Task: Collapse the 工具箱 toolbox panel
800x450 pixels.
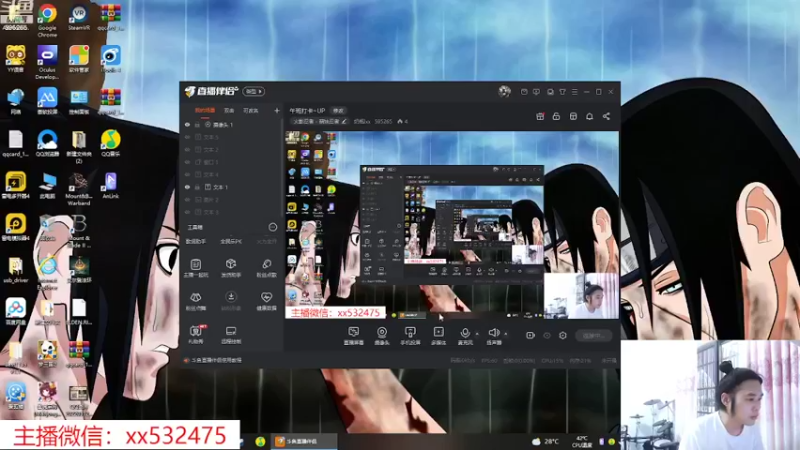Action: (272, 227)
